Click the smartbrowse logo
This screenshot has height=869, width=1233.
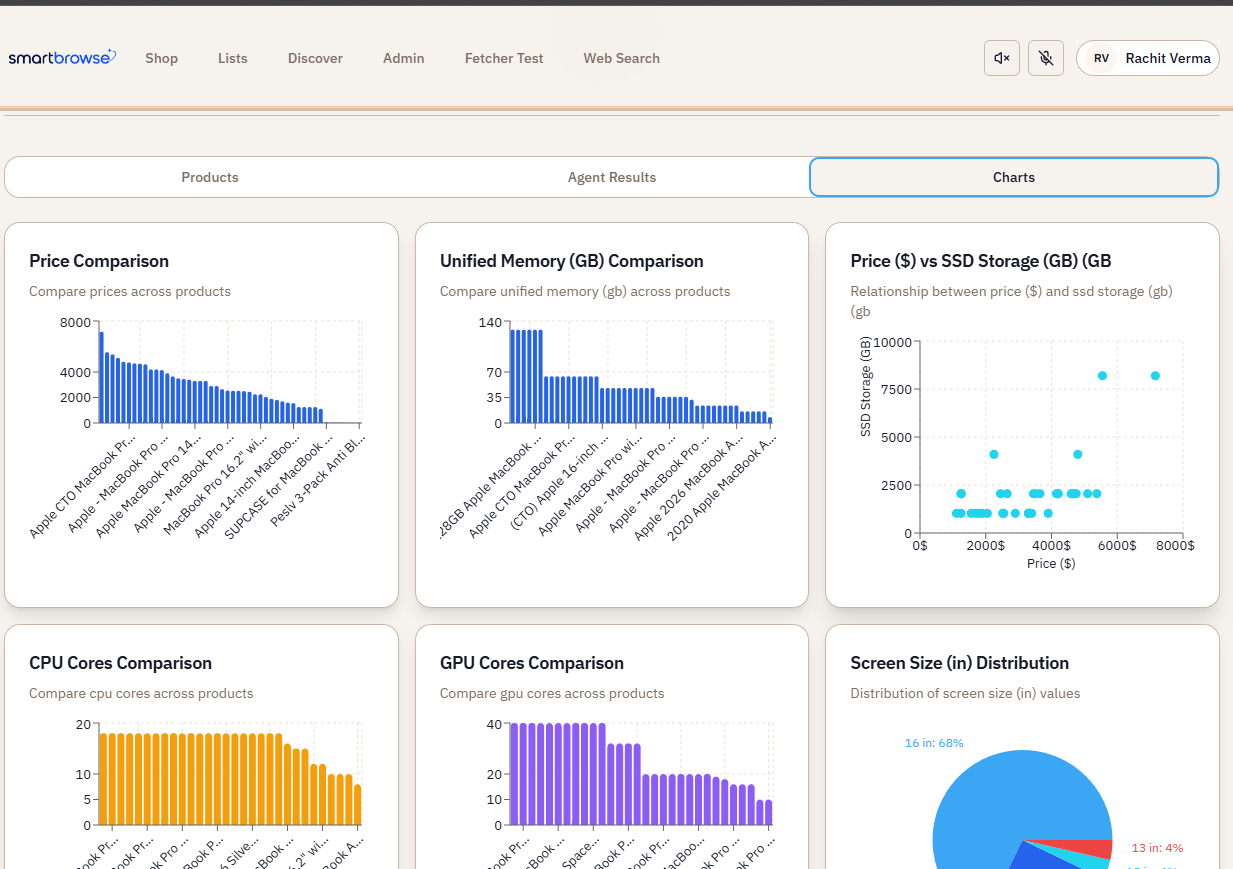(62, 58)
